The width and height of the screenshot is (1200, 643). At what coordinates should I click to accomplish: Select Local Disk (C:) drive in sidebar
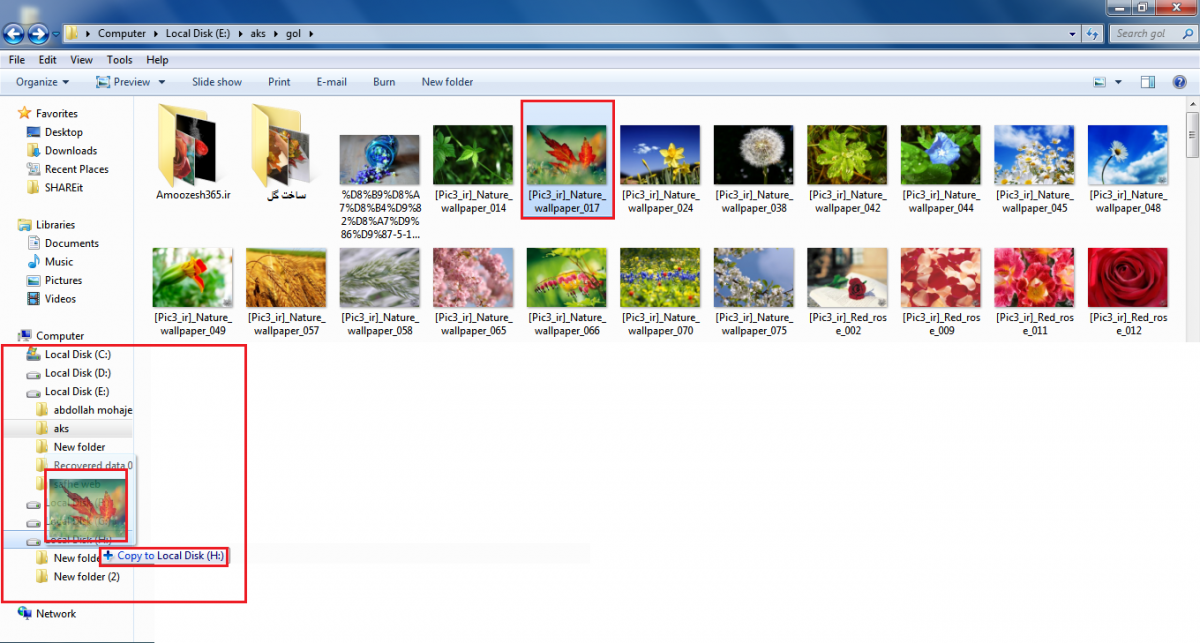[x=77, y=354]
